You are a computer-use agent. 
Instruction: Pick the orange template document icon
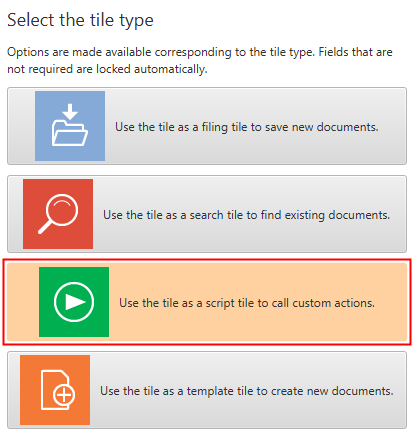tap(55, 390)
